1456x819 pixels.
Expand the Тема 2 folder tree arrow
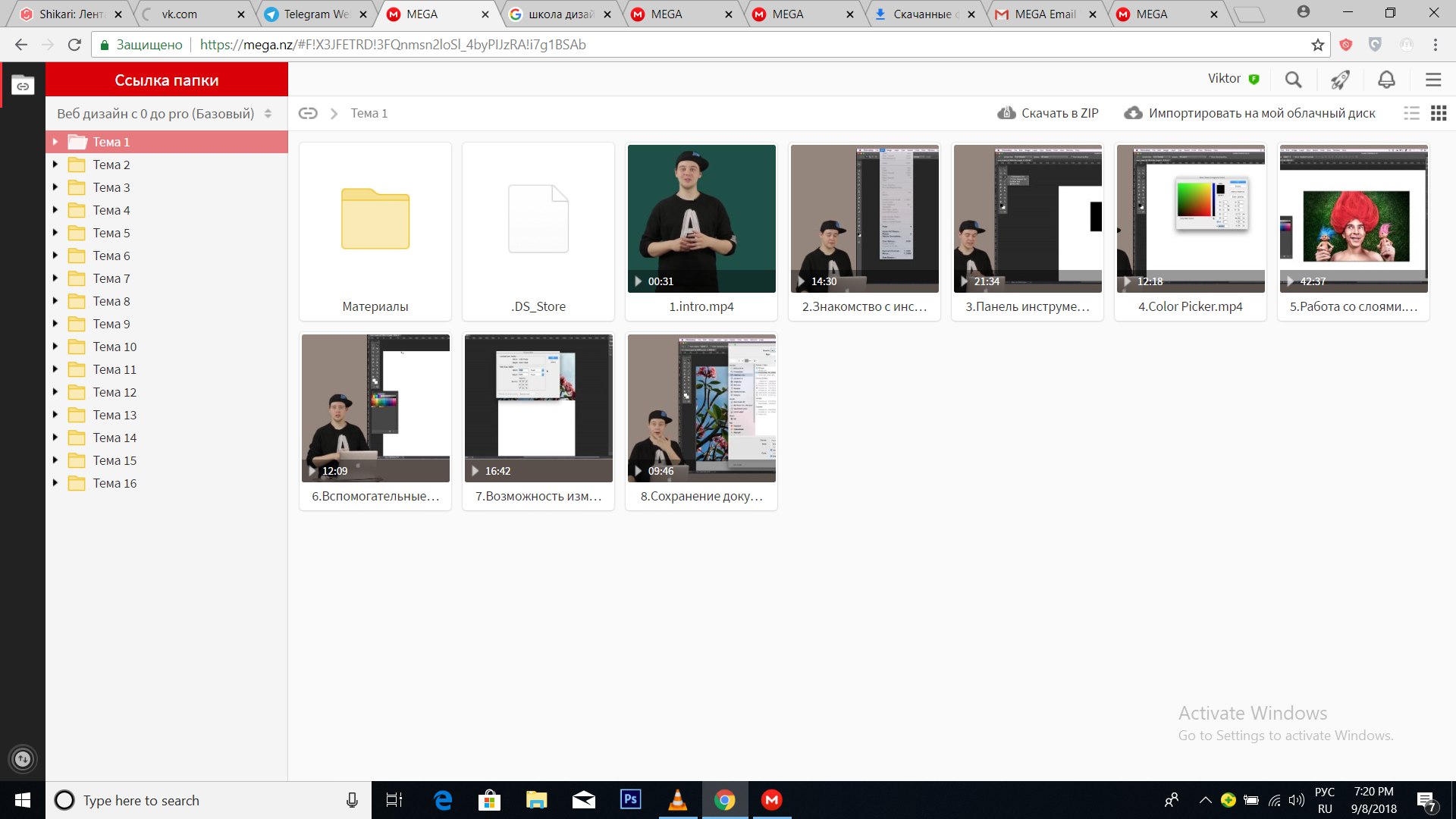pyautogui.click(x=55, y=165)
